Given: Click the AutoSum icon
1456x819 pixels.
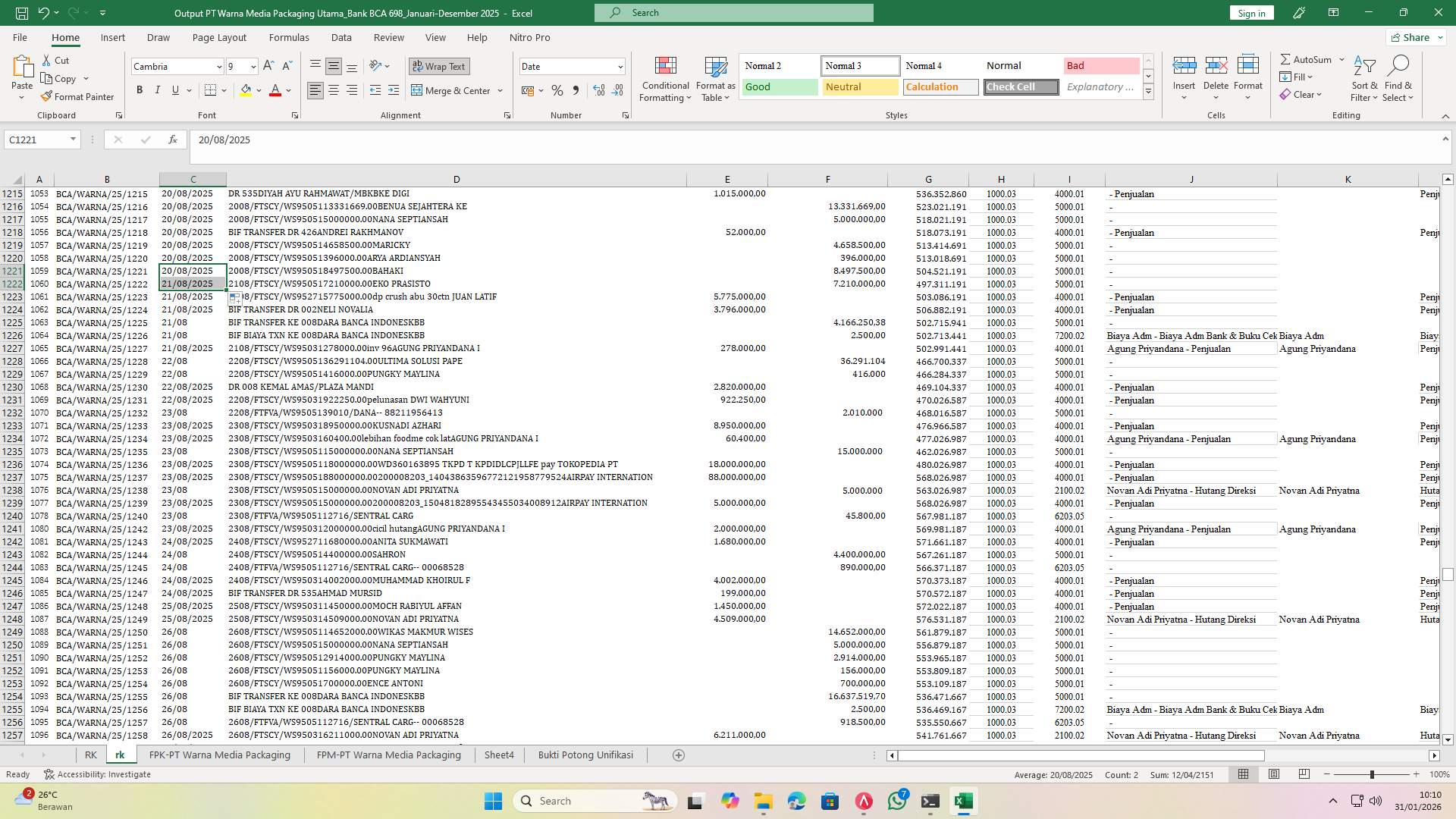Looking at the screenshot, I should pyautogui.click(x=1287, y=58).
